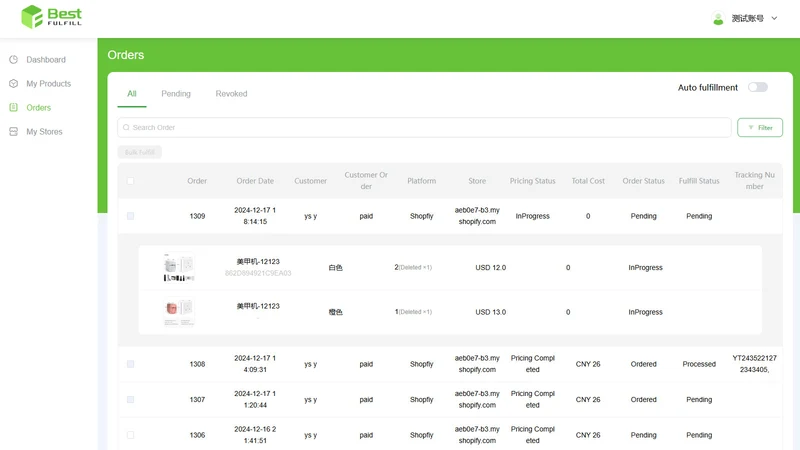Switch to the Pending tab
Viewport: 800px width, 450px height.
click(x=176, y=94)
